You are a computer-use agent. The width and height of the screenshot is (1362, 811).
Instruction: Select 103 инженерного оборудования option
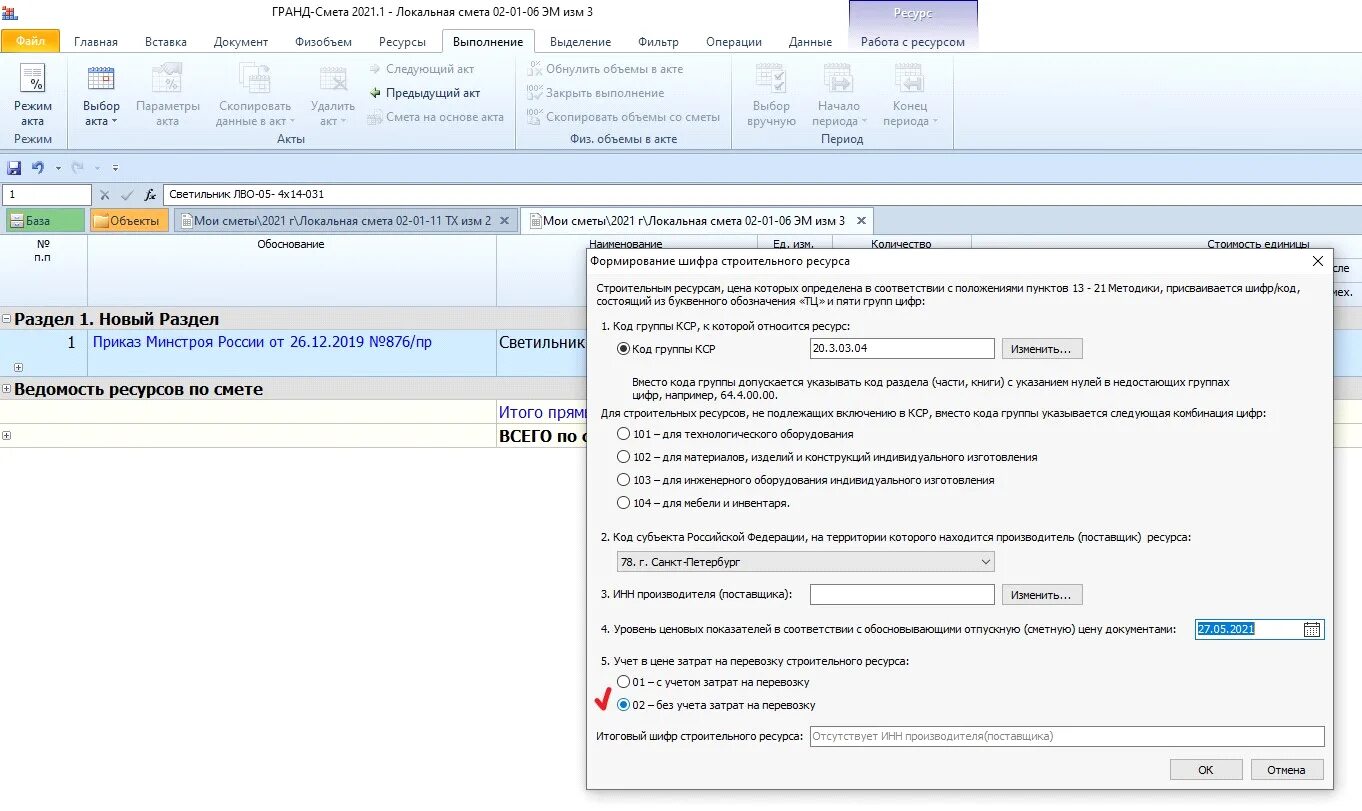(x=624, y=480)
